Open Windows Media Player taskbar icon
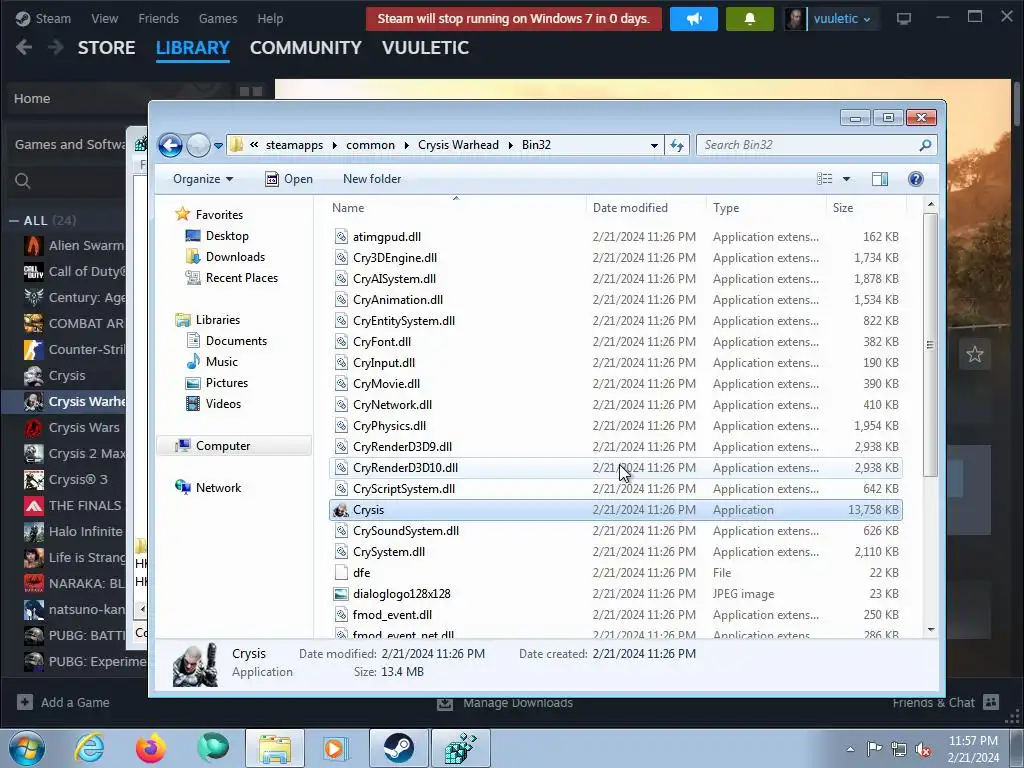The height and width of the screenshot is (768, 1024). pos(337,748)
